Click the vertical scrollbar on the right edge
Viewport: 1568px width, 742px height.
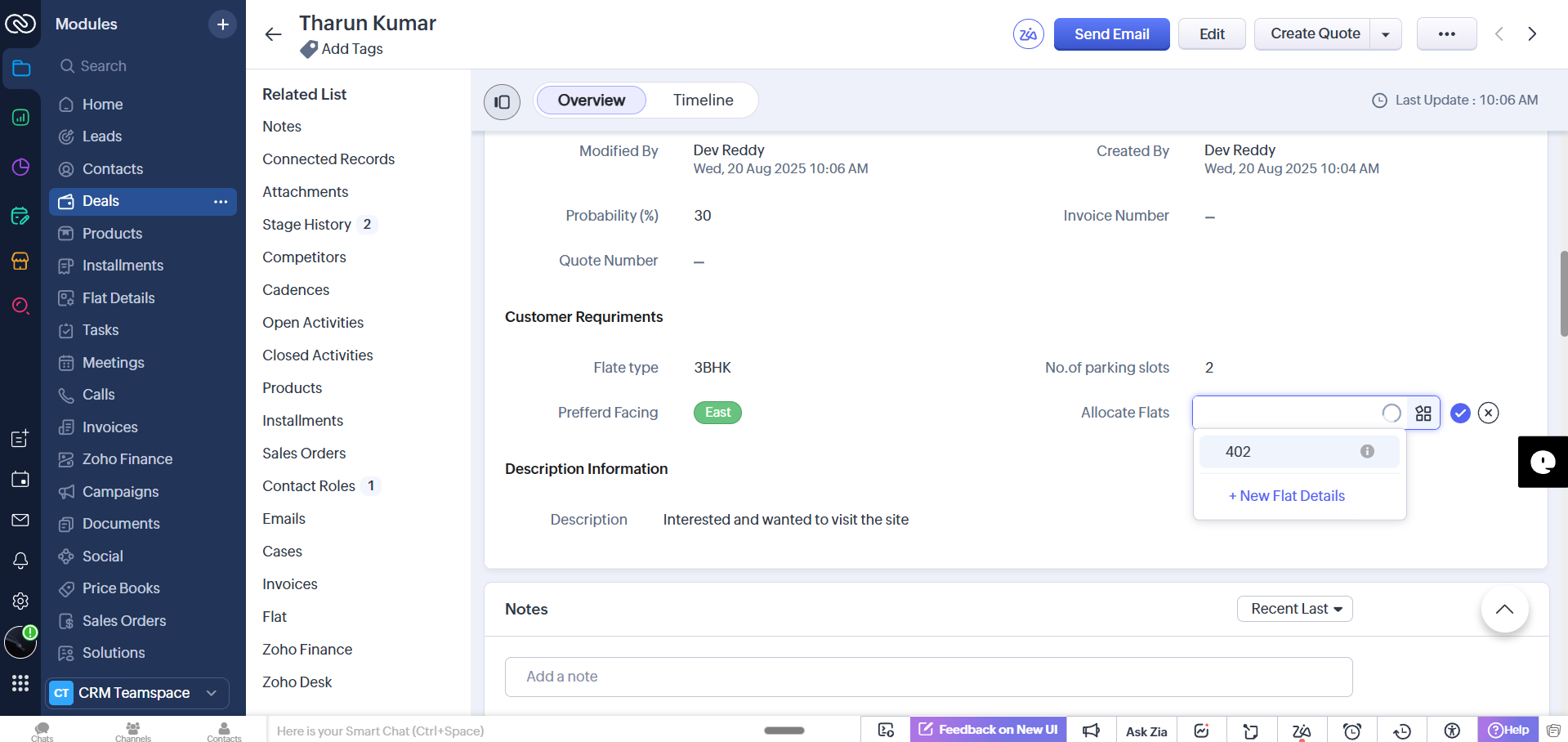[x=1563, y=294]
